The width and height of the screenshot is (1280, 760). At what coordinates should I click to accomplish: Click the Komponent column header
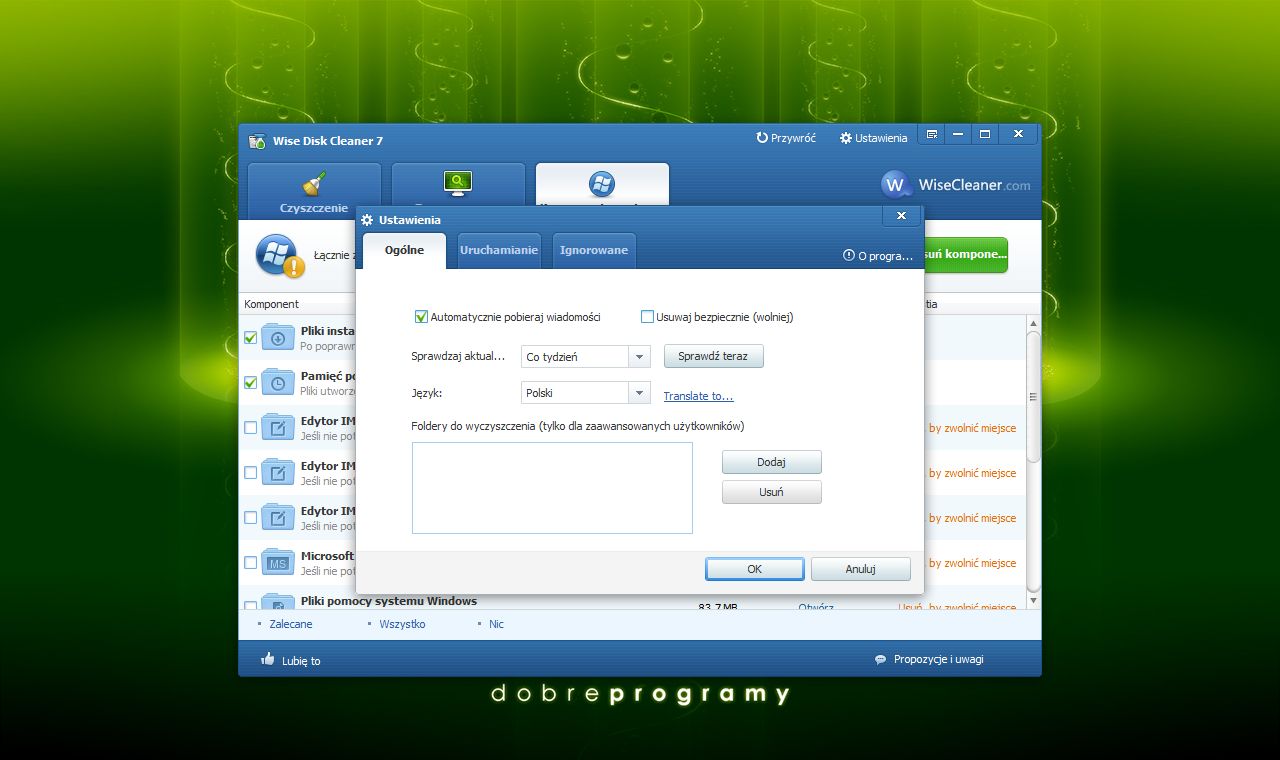[297, 304]
